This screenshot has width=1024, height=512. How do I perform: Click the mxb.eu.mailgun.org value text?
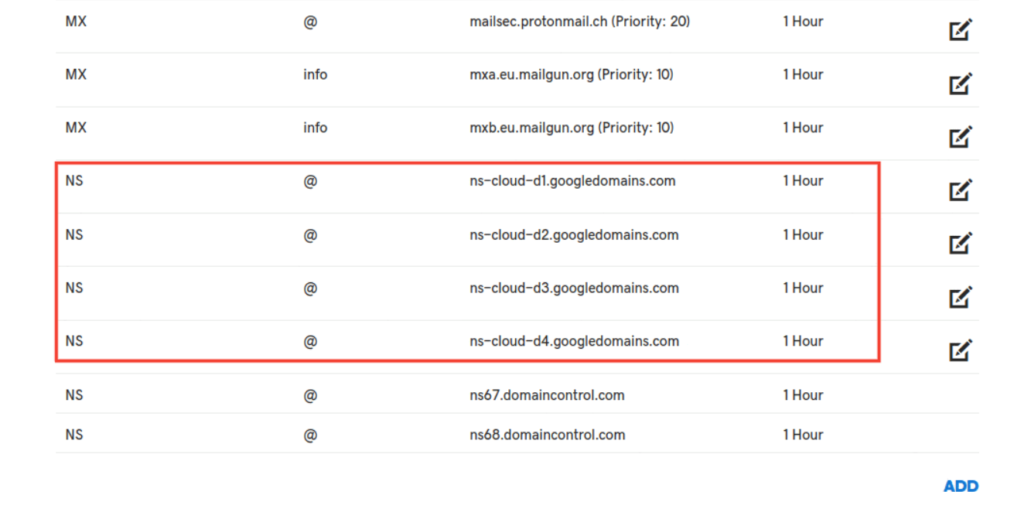571,128
